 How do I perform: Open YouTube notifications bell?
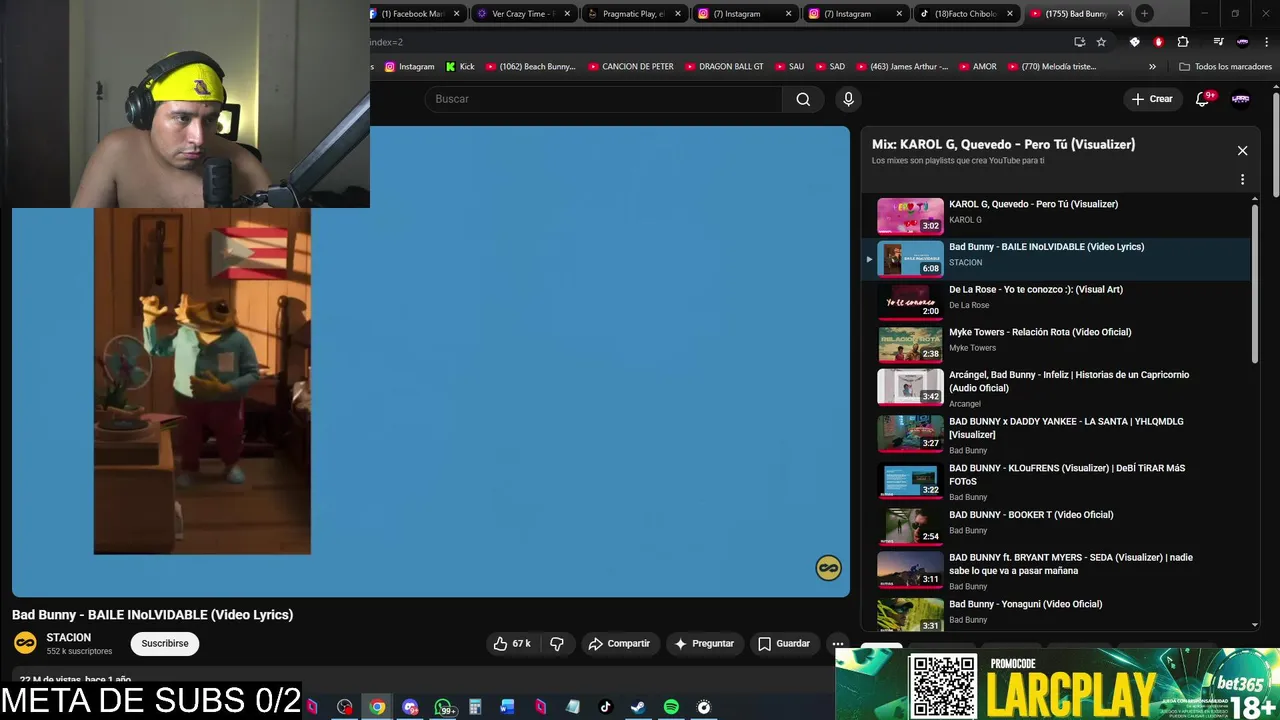tap(1203, 99)
